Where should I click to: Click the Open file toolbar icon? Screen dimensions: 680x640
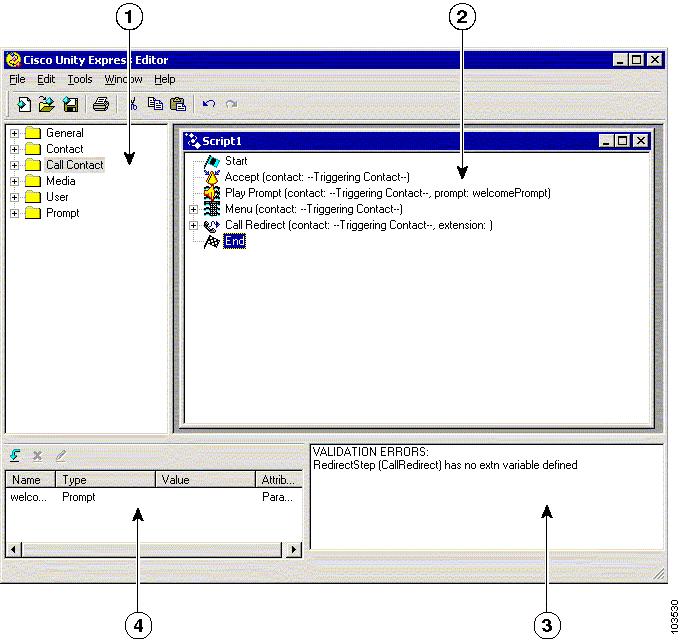pos(46,104)
